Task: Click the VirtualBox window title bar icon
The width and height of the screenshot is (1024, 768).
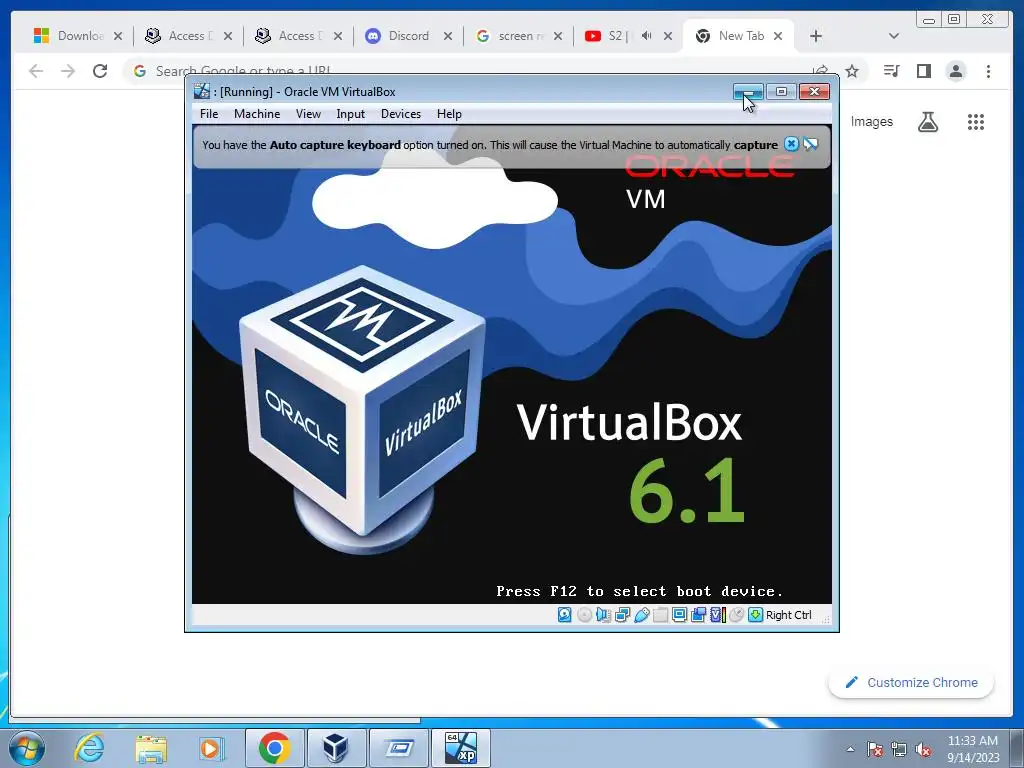Action: pos(202,91)
